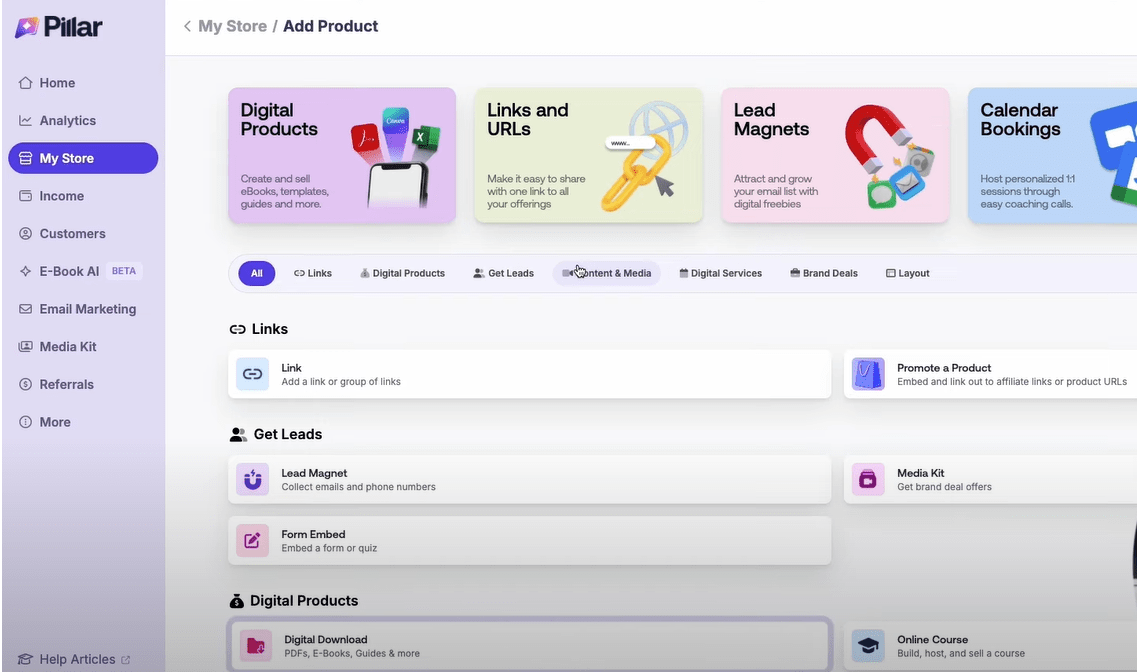Viewport: 1137px width, 672px height.
Task: Open the Brand Deals filter tab
Action: coord(823,273)
